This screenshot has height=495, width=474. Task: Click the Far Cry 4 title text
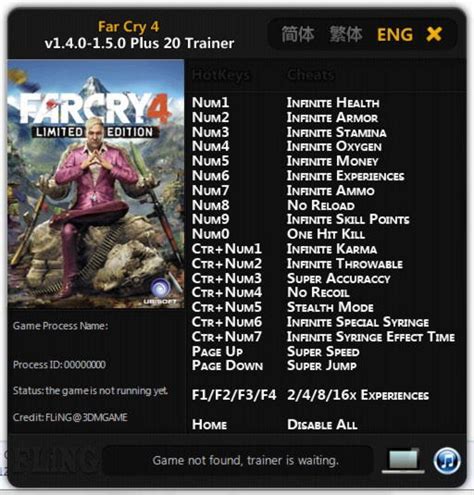click(x=129, y=27)
